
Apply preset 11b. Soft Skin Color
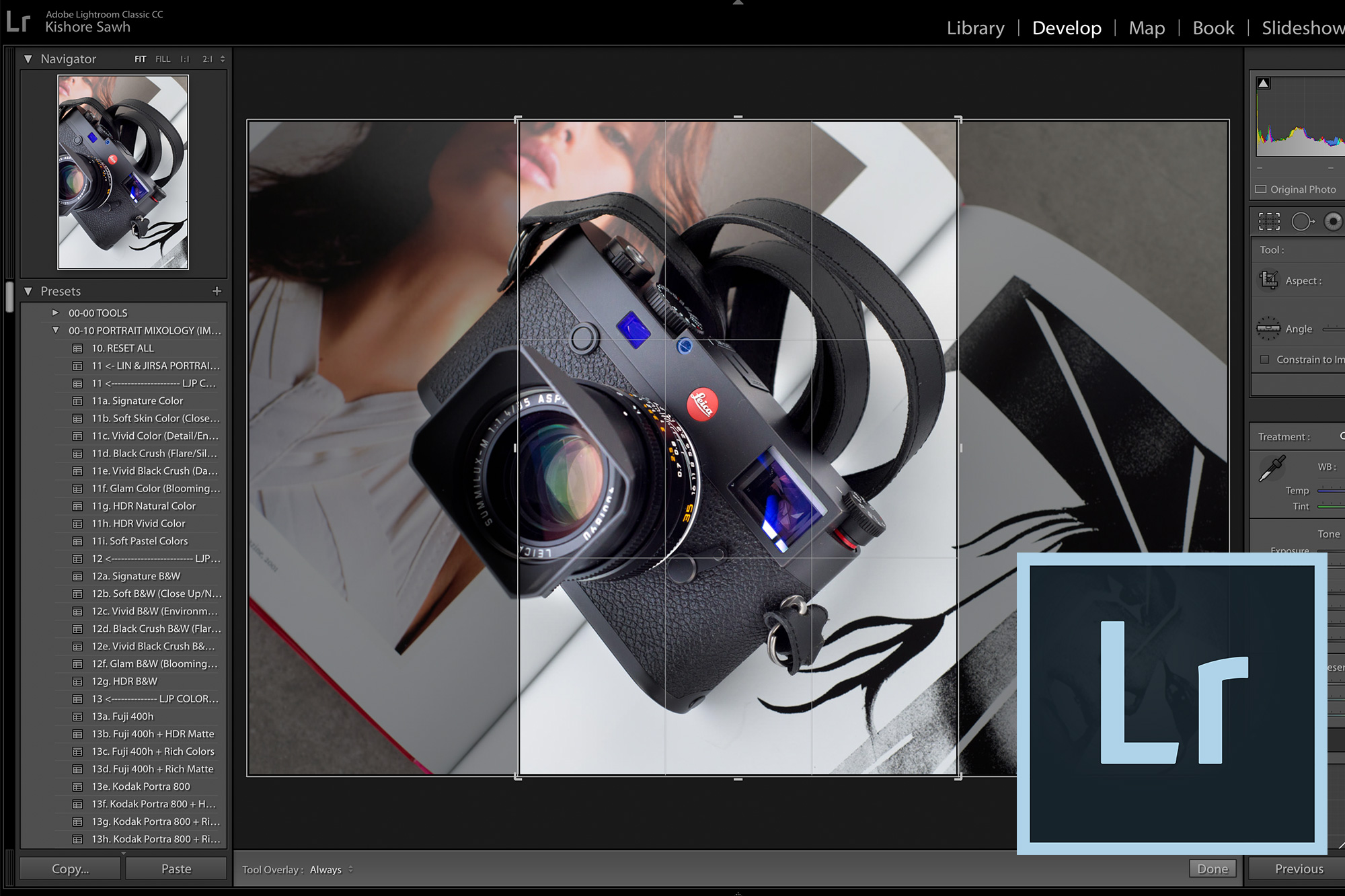pyautogui.click(x=156, y=418)
